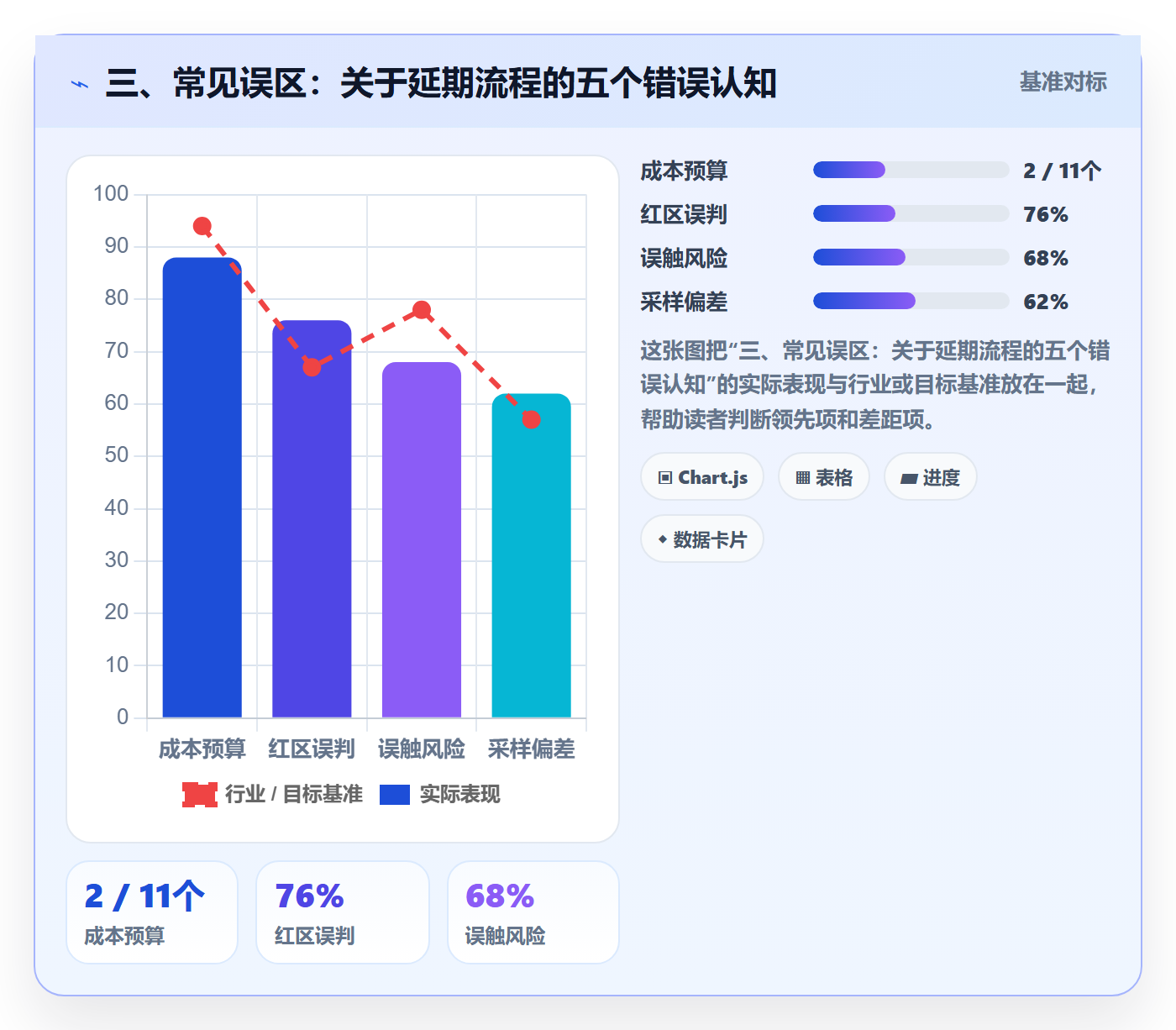Click the dark blue 成本预算 chart bar
Screen dimensions: 1176x1030
(x=202, y=487)
